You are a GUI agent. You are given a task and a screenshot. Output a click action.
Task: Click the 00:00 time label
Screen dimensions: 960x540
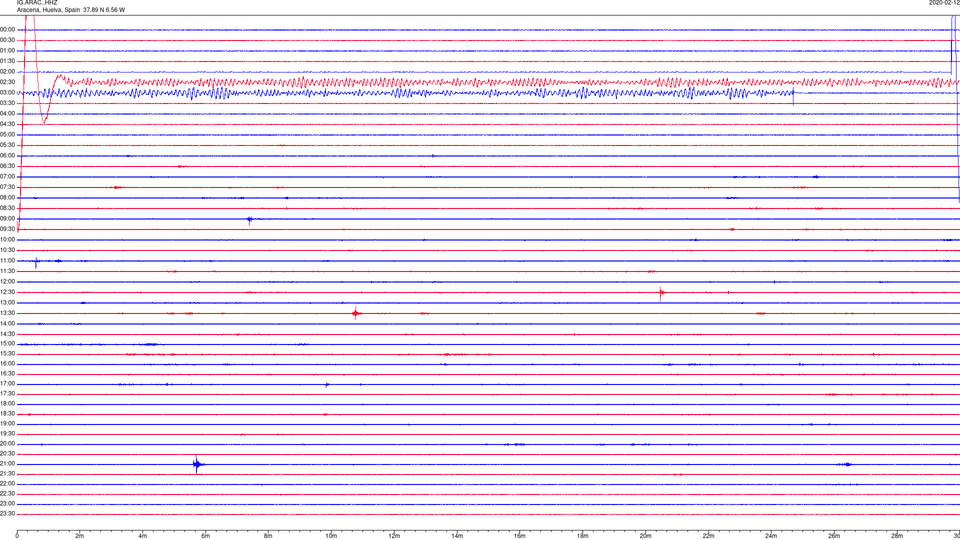pos(7,29)
